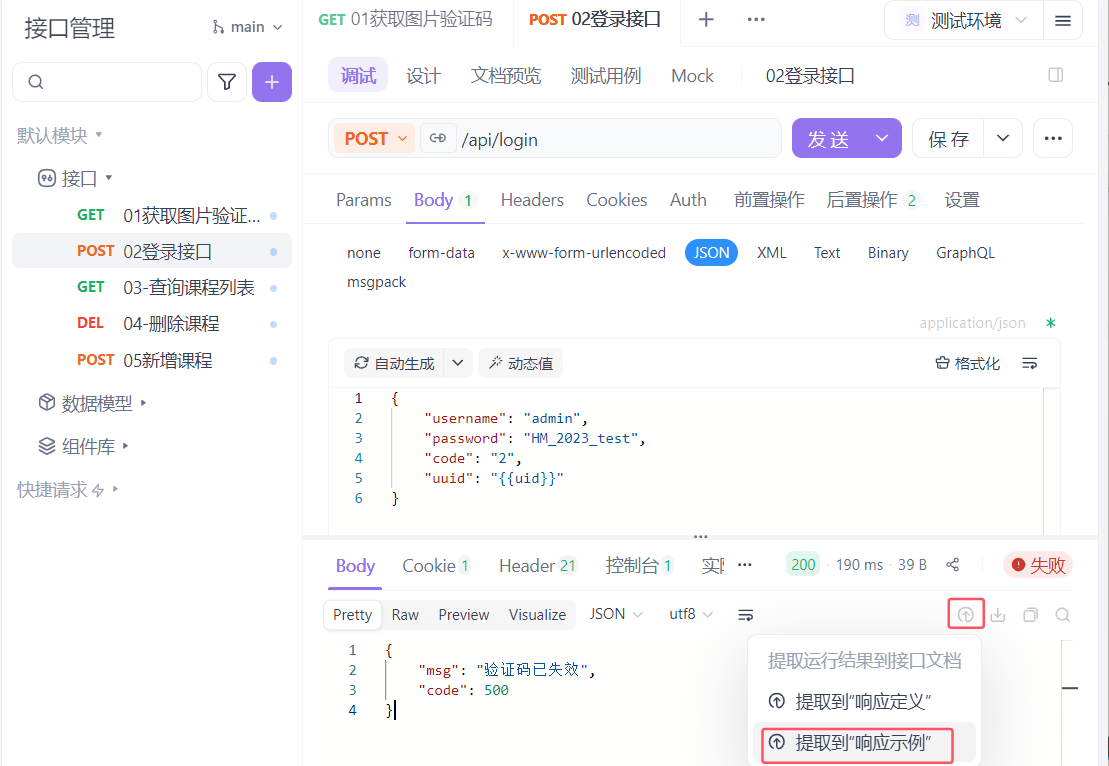Open the tab bar more-options ellipsis

[x=756, y=19]
